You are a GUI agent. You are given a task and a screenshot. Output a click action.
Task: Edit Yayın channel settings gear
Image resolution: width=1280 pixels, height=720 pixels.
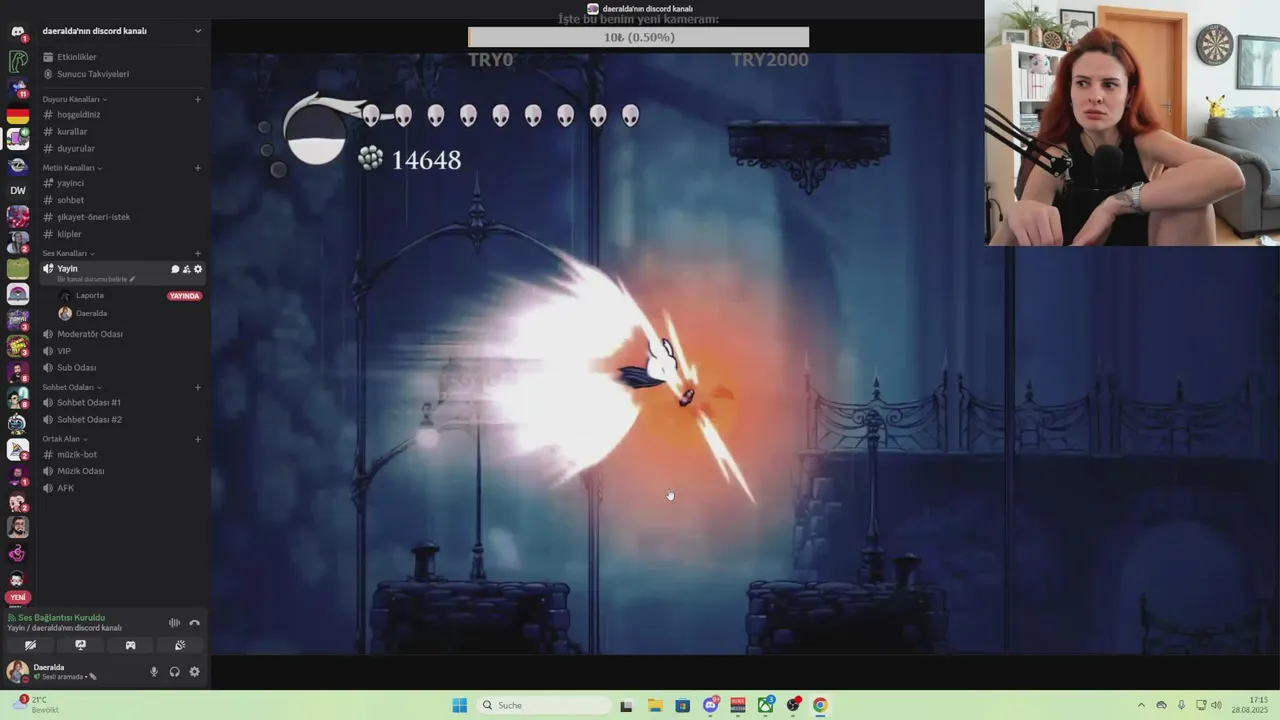198,269
